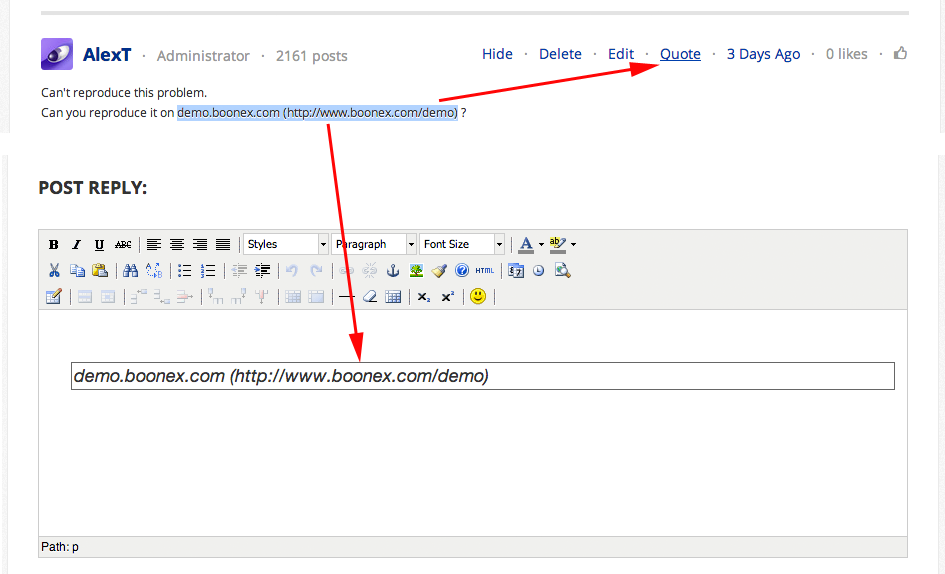Click the subscript button

coord(424,297)
